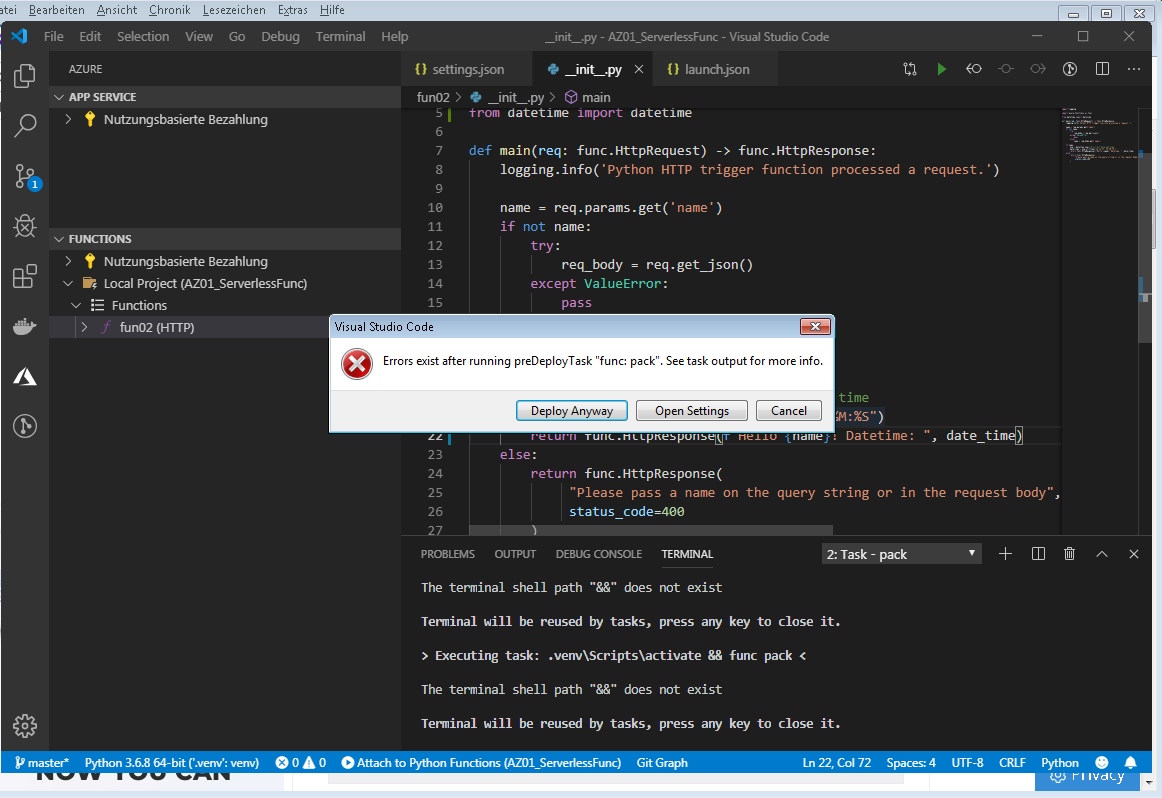Click the fun02 breadcrumb segment
Screen dimensions: 1162x798
(433, 97)
